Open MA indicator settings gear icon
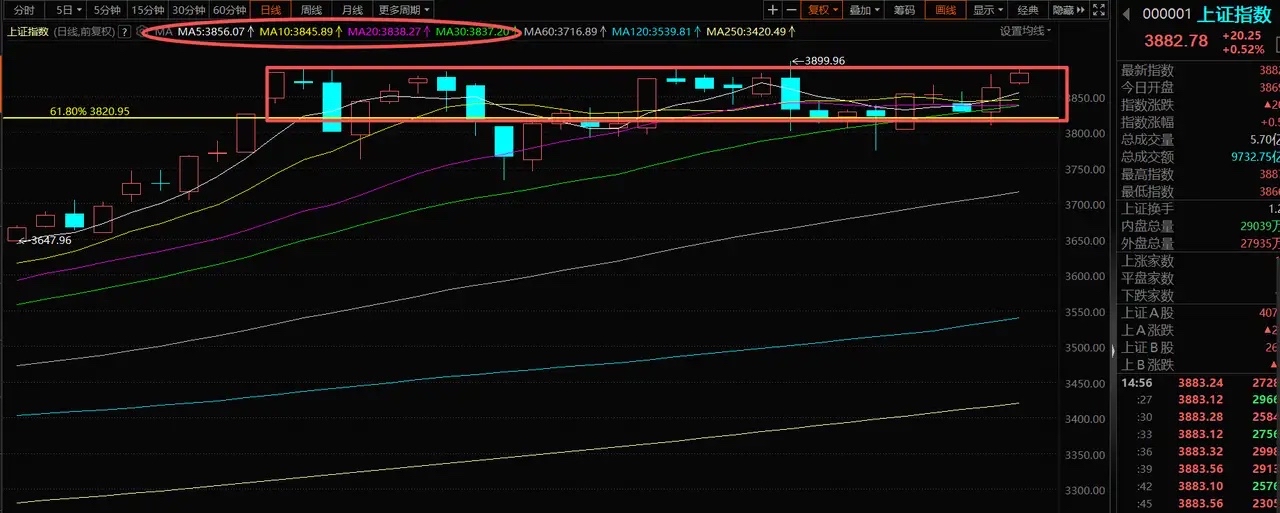The height and width of the screenshot is (513, 1280). click(139, 31)
